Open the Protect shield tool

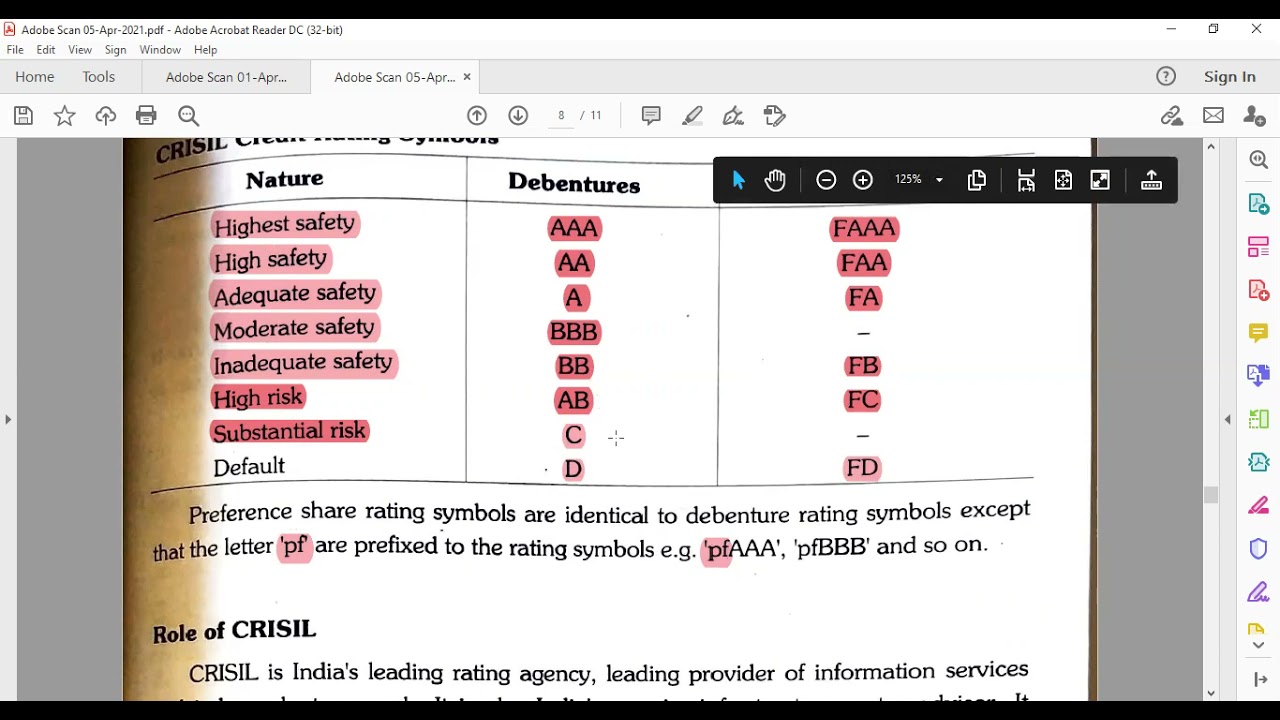1258,549
